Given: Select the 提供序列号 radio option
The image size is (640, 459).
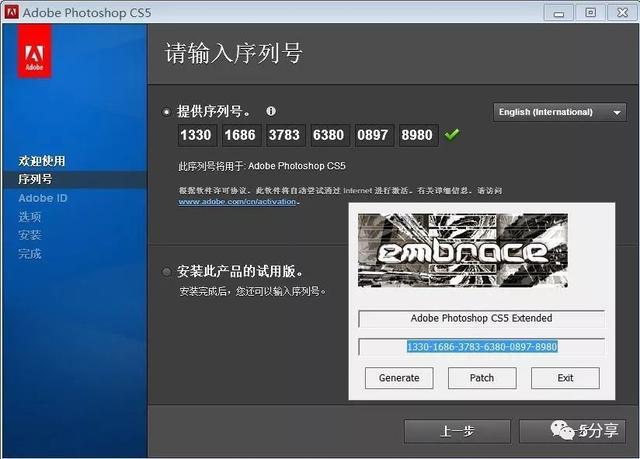Looking at the screenshot, I should [x=166, y=112].
